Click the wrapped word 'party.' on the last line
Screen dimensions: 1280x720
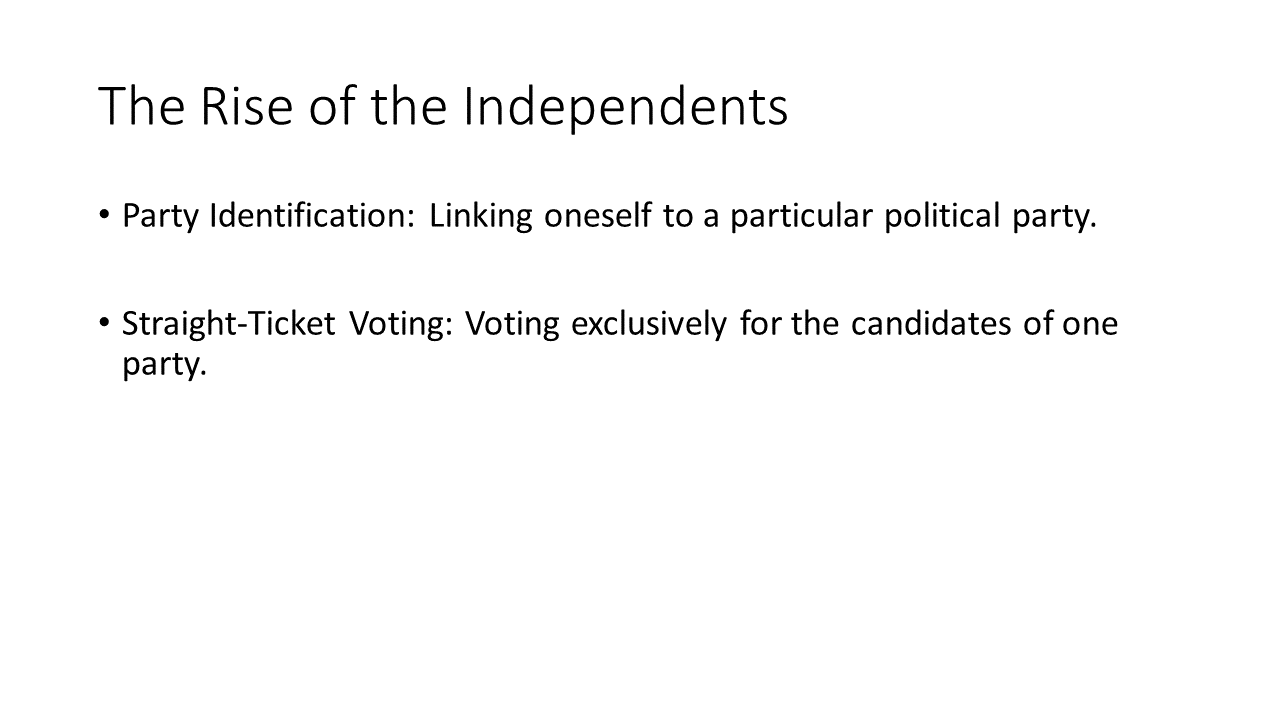click(164, 365)
